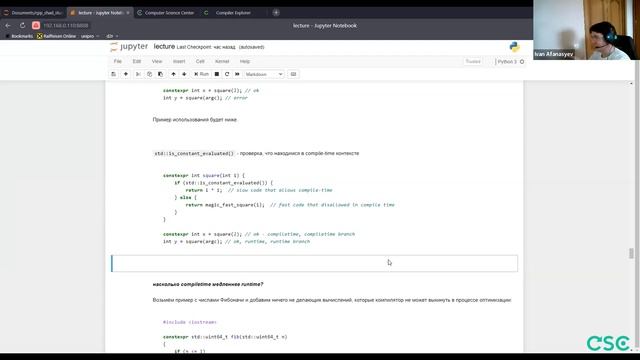Click the 'Пример использований будет ниже' text
The height and width of the screenshot is (360, 640).
click(x=195, y=120)
